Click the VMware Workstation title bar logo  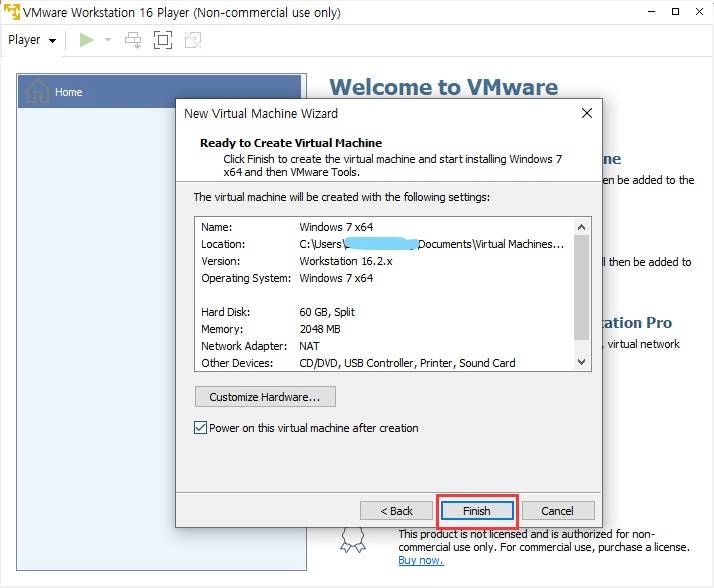point(11,12)
